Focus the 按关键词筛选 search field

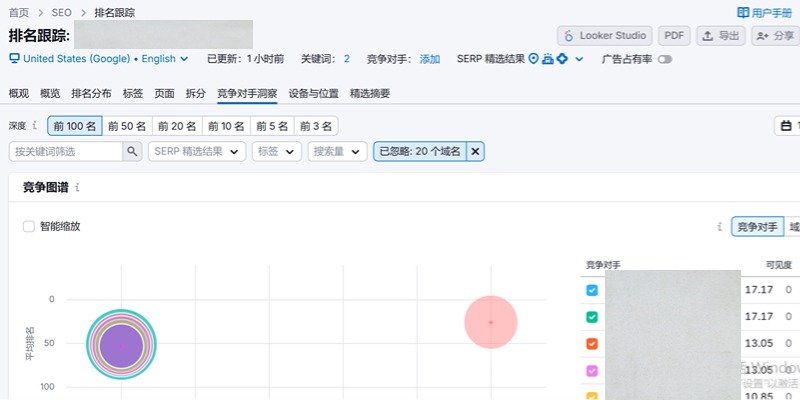tap(65, 152)
